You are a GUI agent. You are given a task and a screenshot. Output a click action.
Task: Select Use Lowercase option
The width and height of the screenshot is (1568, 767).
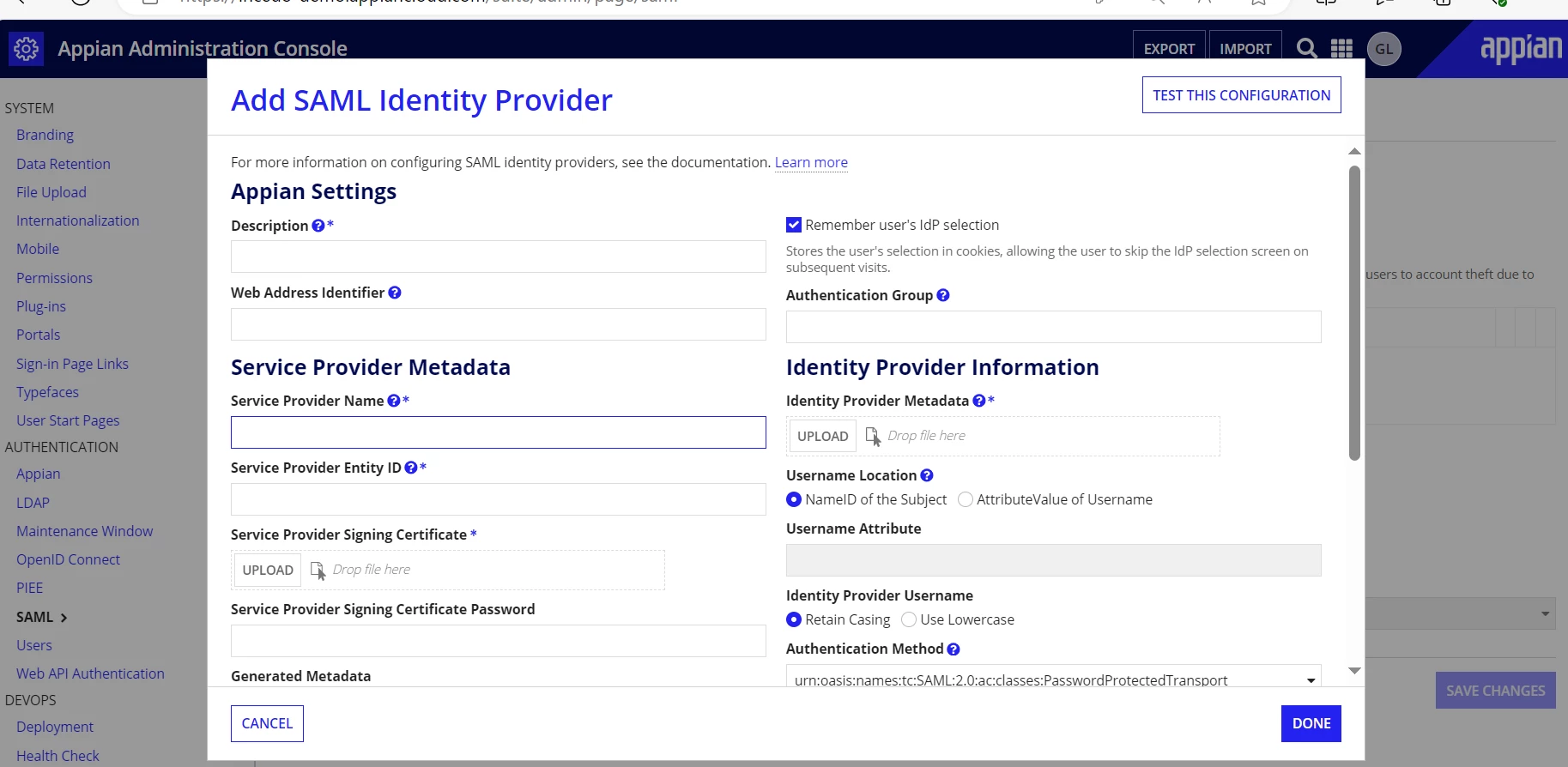click(909, 619)
